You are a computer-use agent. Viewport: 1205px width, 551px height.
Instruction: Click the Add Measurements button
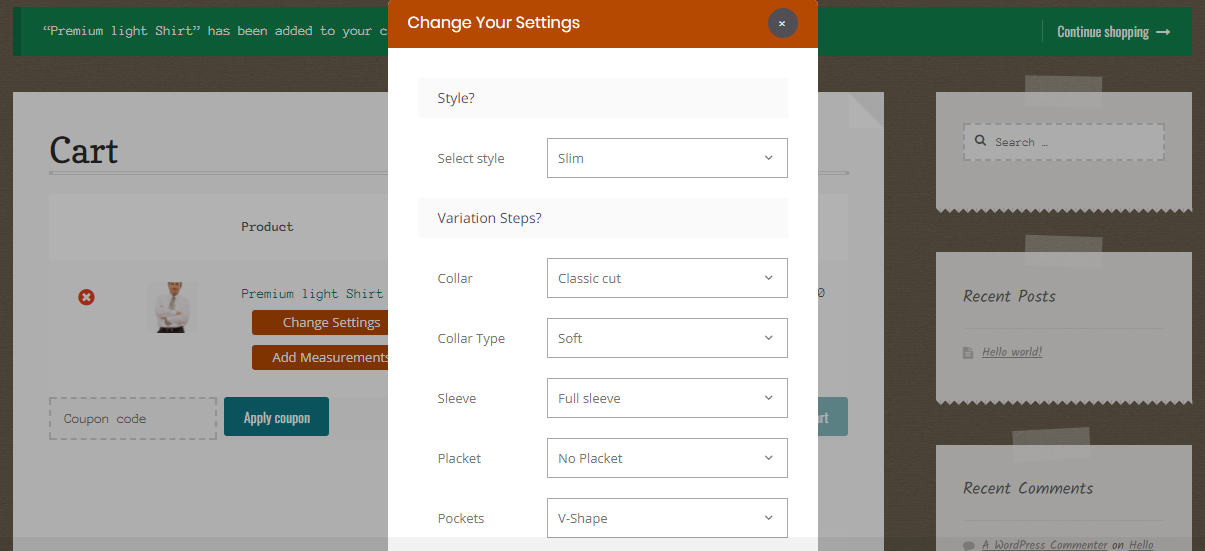(320, 357)
